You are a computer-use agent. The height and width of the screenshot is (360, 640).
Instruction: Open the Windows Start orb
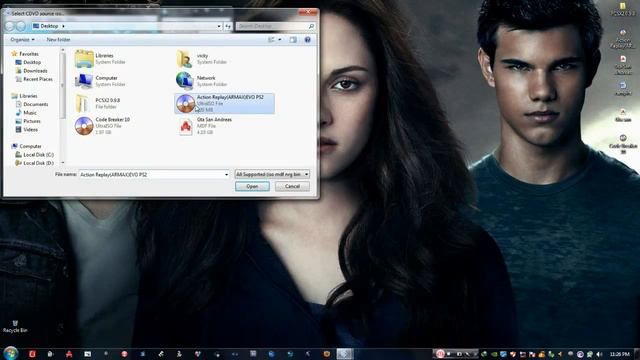pos(11,353)
